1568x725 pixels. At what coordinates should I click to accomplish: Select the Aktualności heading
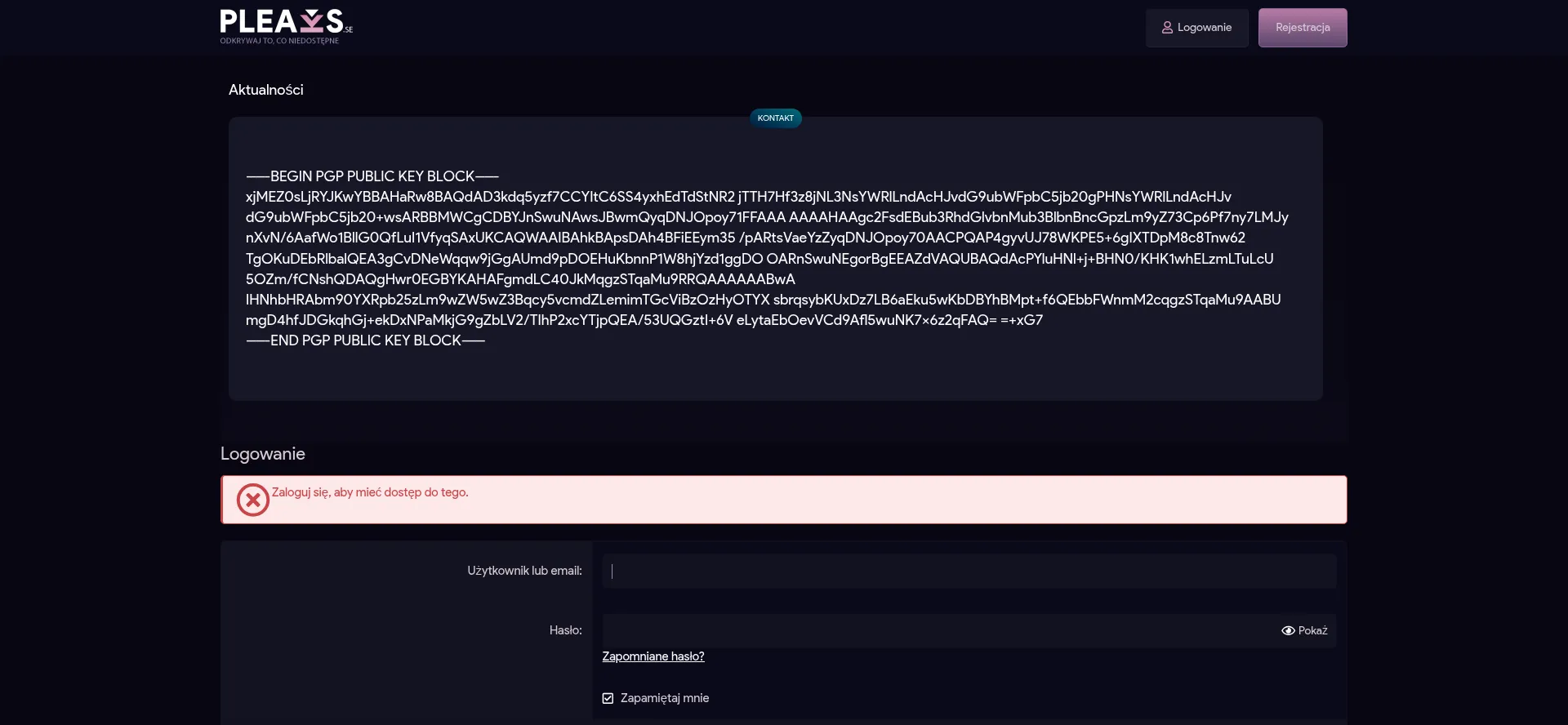pos(265,90)
